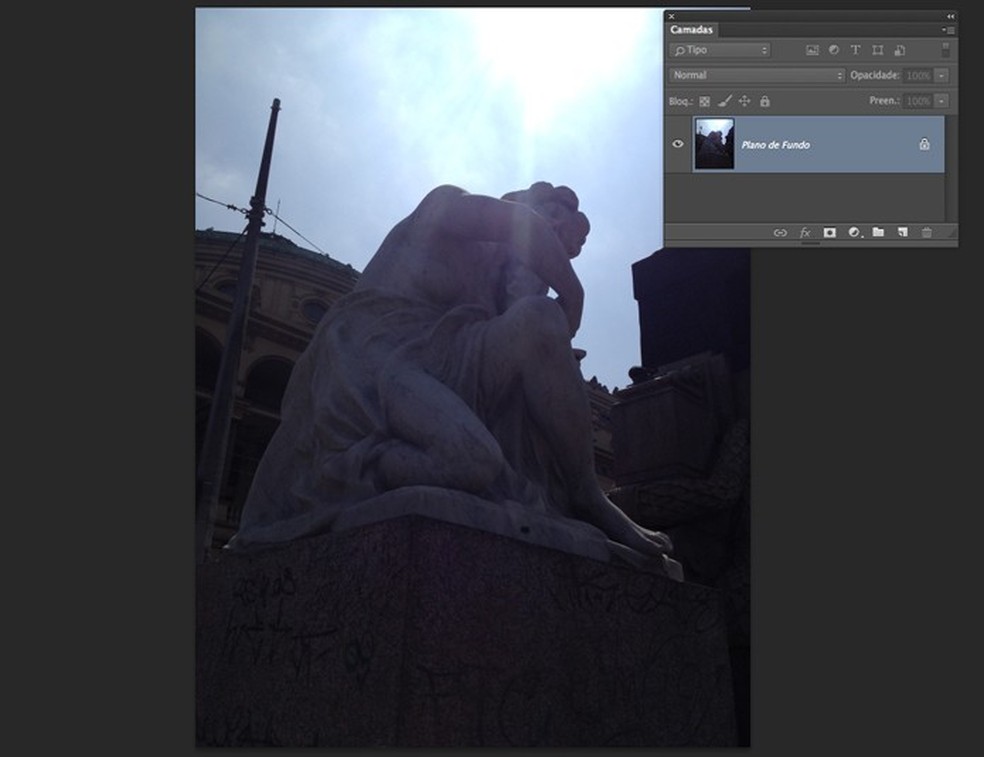Viewport: 984px width, 757px height.
Task: Toggle the layer filtering switch
Action: (945, 50)
